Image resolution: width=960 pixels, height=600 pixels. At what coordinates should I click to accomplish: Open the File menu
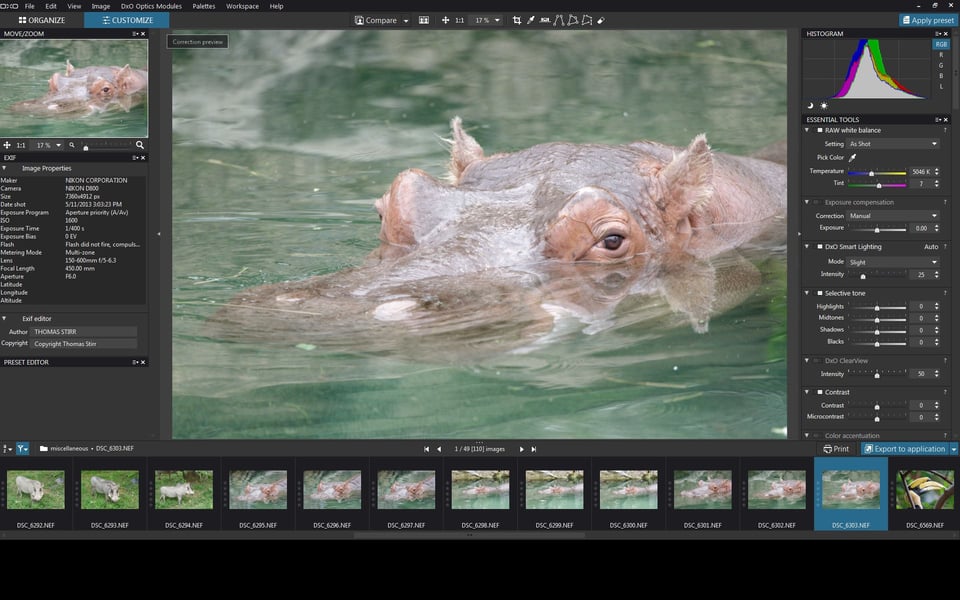[29, 6]
